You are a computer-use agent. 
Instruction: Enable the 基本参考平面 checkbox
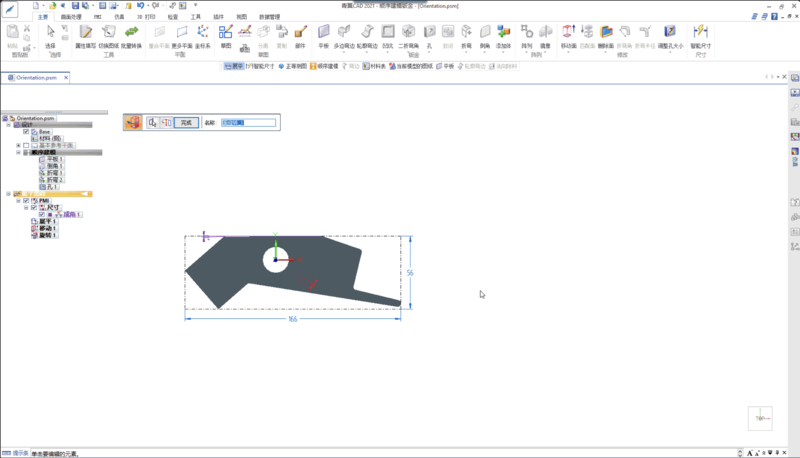click(26, 145)
